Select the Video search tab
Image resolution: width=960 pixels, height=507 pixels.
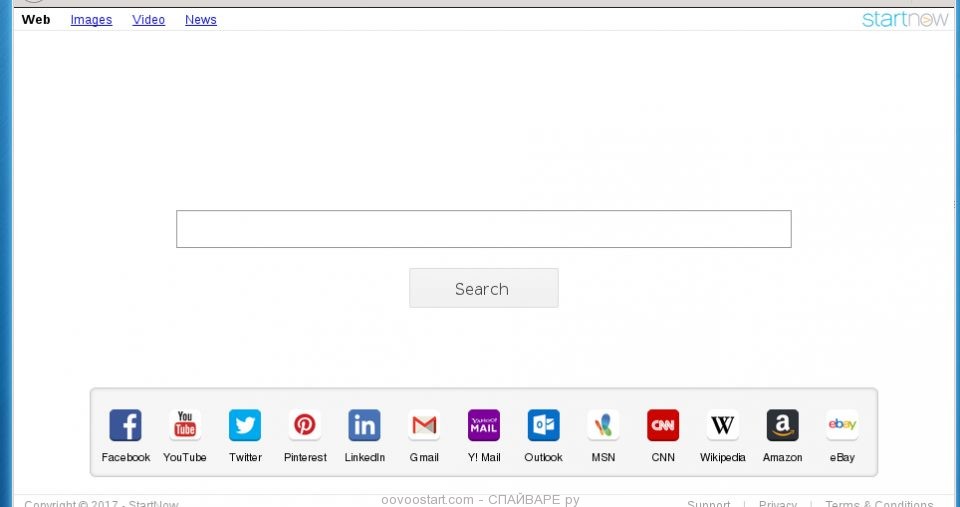pos(148,20)
